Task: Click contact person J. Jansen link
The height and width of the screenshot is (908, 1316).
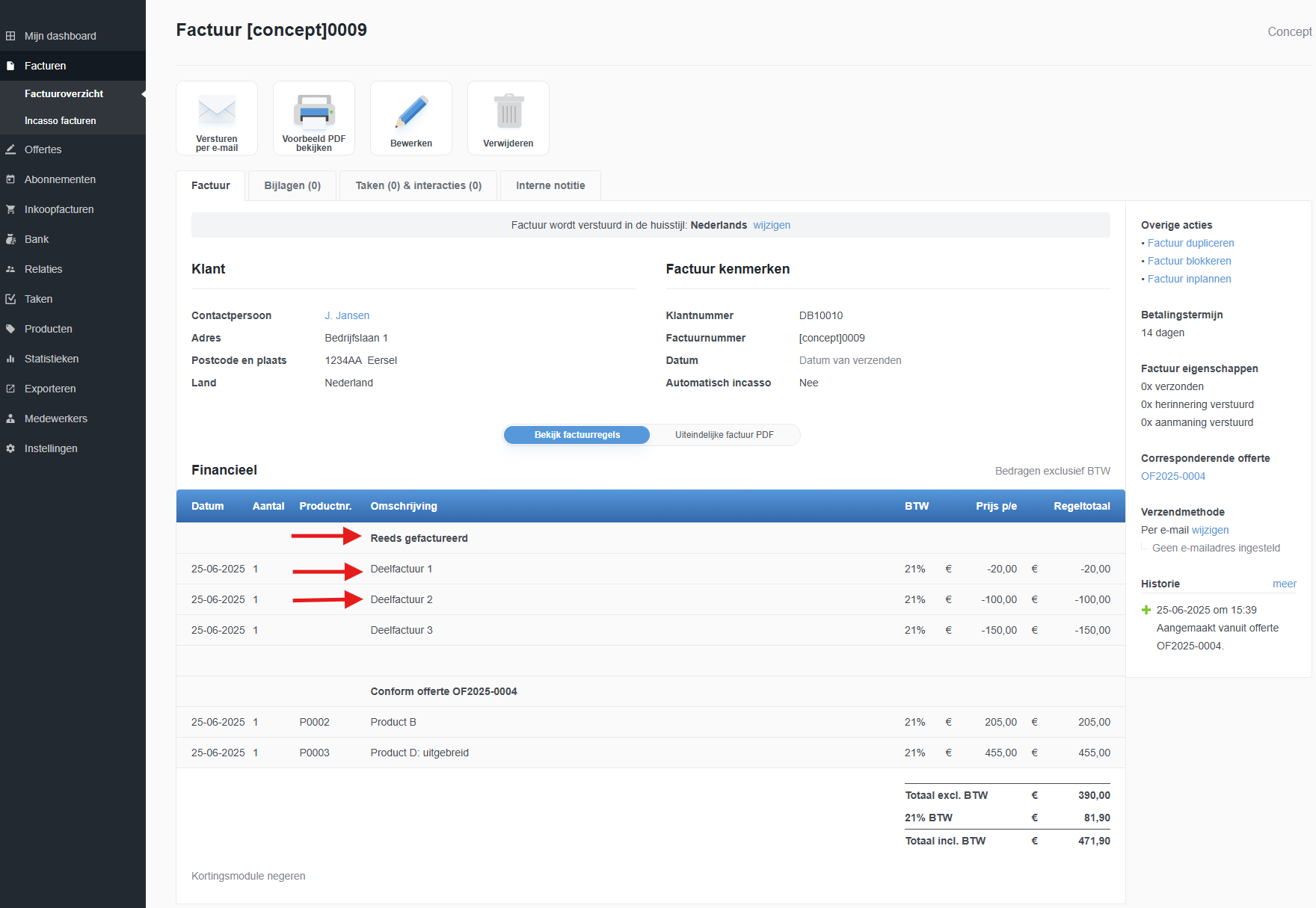Action: coord(347,315)
